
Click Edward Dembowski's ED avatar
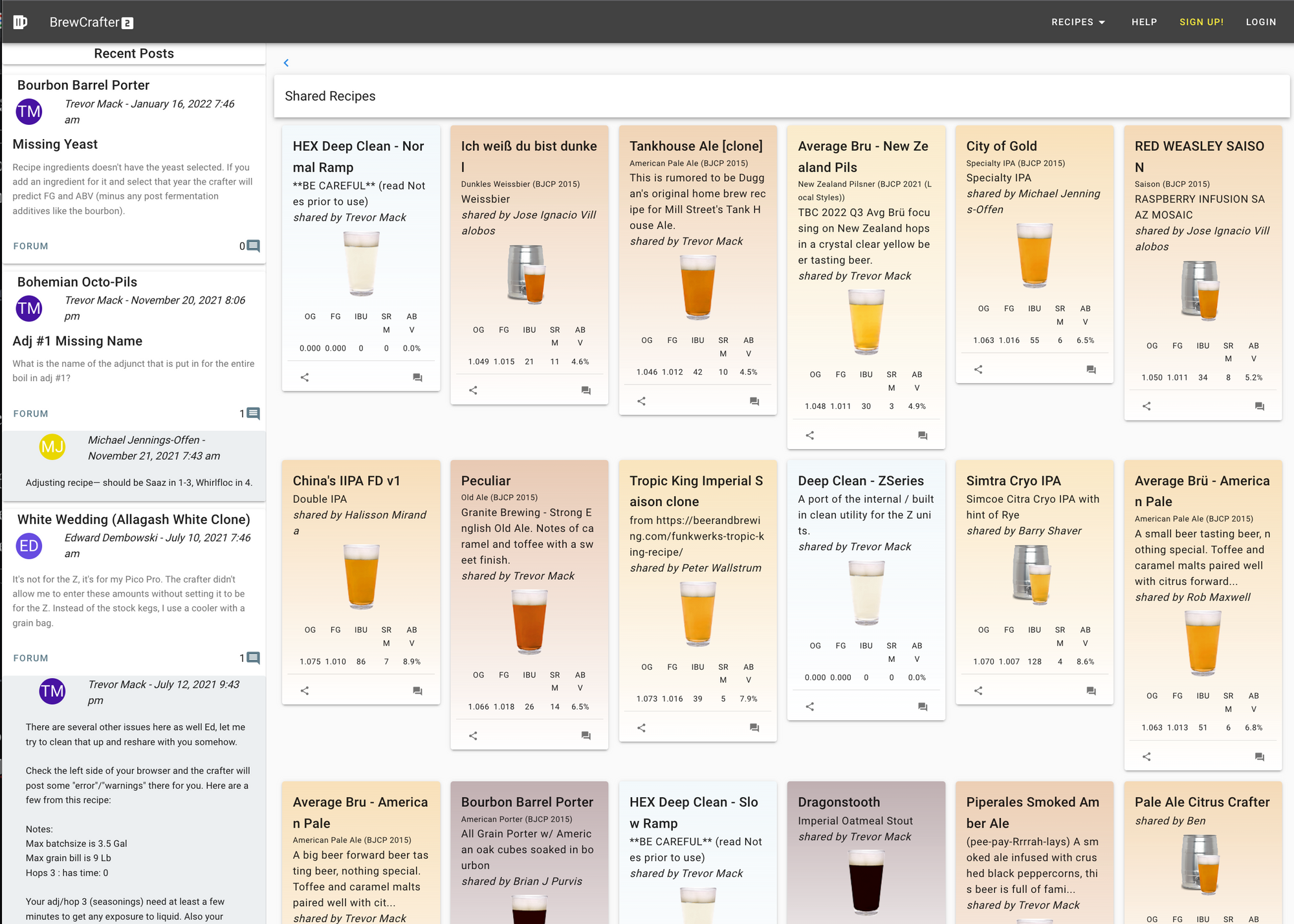click(29, 545)
